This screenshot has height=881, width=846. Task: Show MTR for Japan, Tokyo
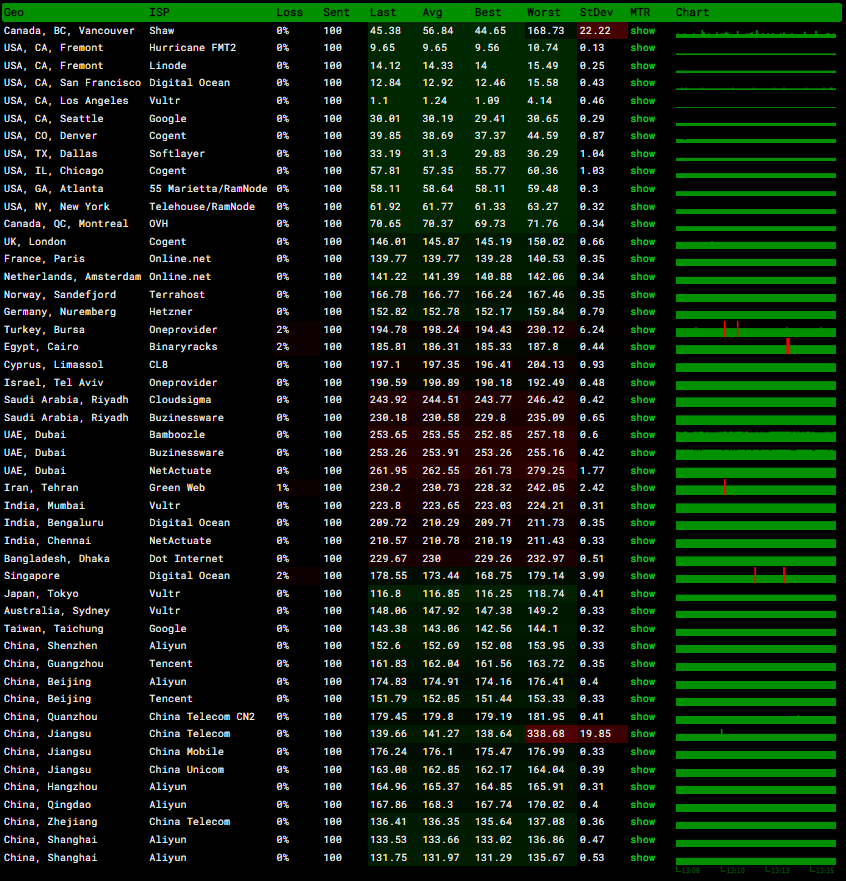tap(642, 594)
